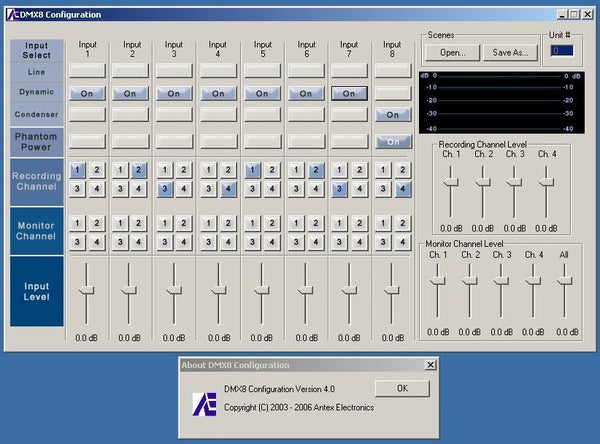Click Save As... button in Scenes
Image resolution: width=600 pixels, height=444 pixels.
point(509,52)
